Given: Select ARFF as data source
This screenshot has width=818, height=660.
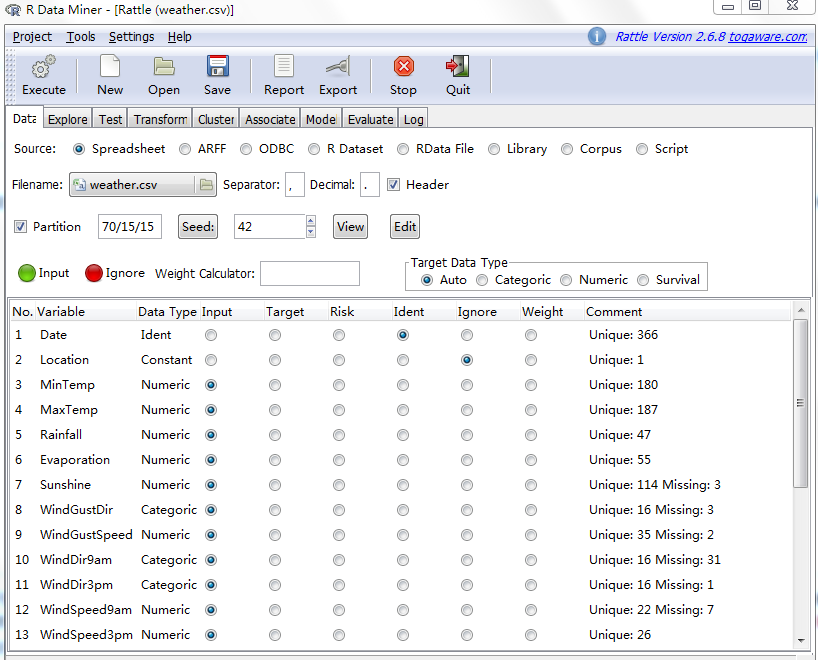Looking at the screenshot, I should tap(185, 149).
